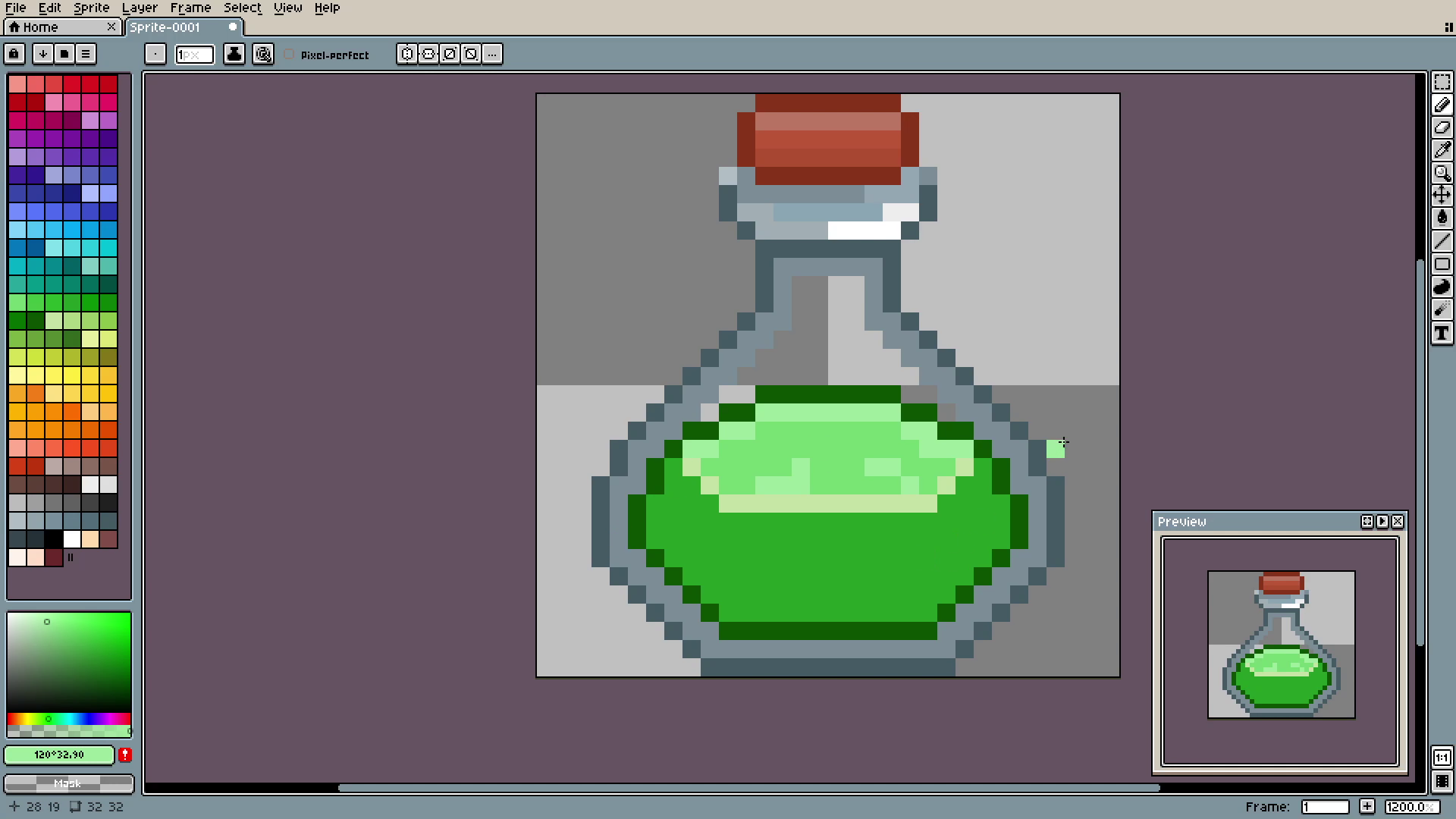Select the Eraser tool
Screen dimensions: 1456x819
1442,127
